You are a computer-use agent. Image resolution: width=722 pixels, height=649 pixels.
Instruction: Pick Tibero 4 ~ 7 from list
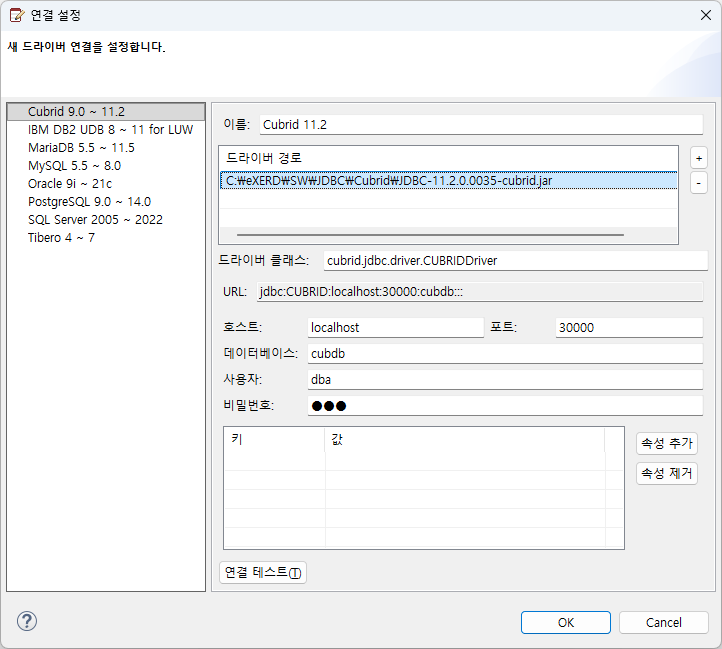[x=62, y=238]
